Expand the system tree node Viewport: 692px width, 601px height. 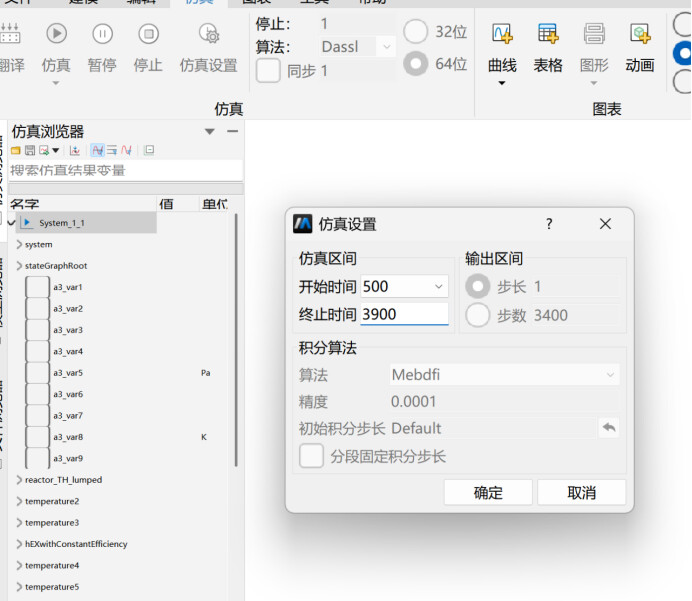(x=19, y=244)
